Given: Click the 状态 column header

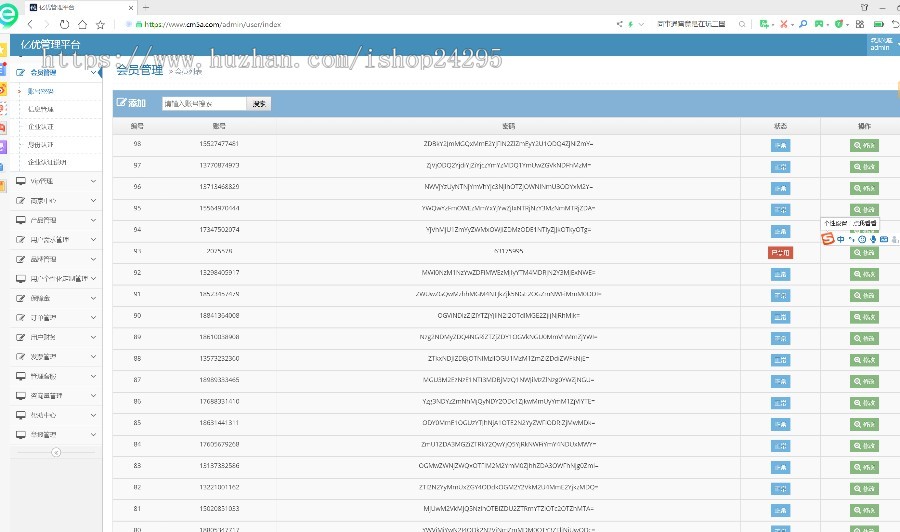Looking at the screenshot, I should click(x=780, y=126).
